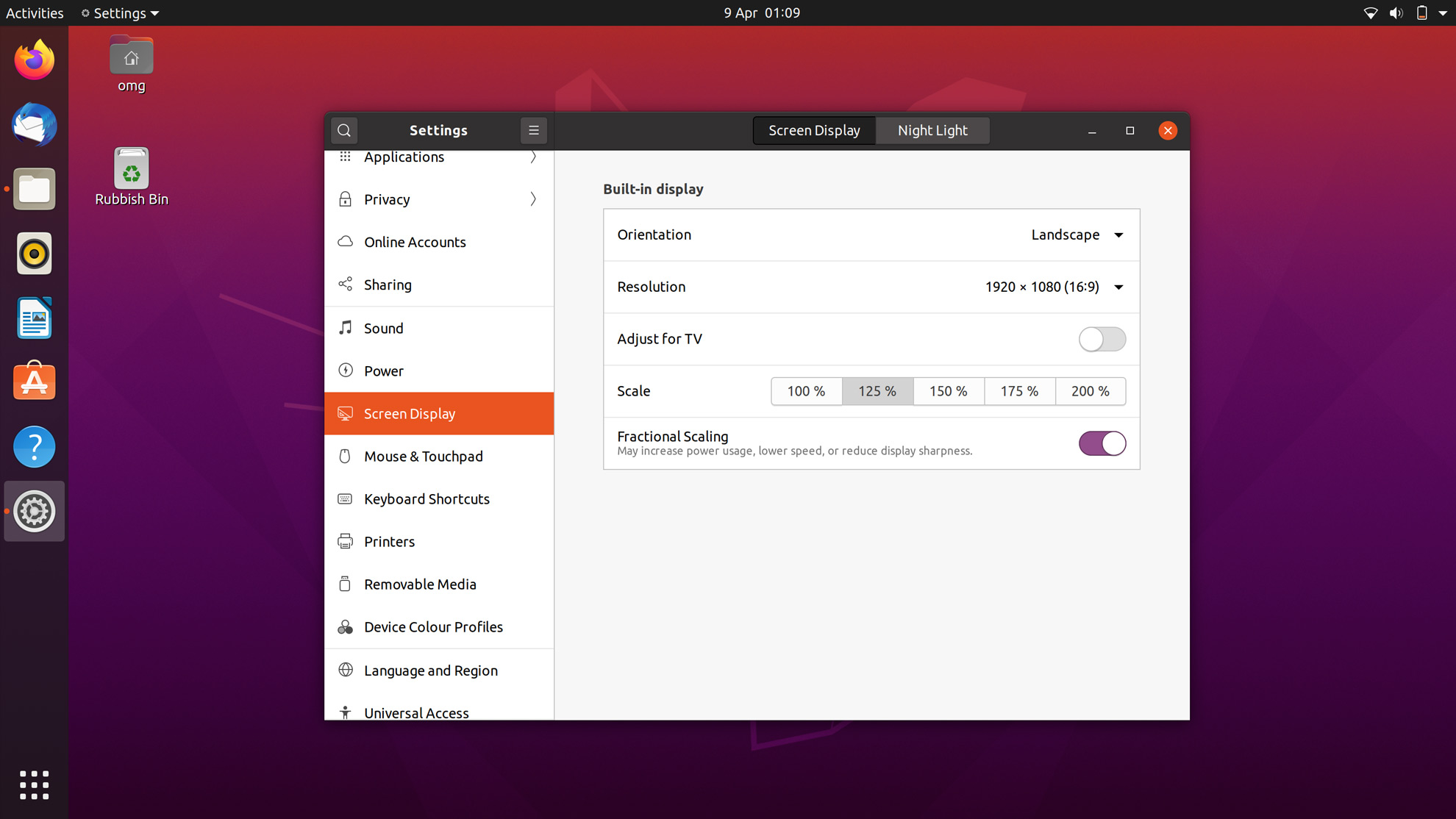Viewport: 1456px width, 819px height.
Task: Open Ubuntu Software from the dock
Action: (34, 382)
